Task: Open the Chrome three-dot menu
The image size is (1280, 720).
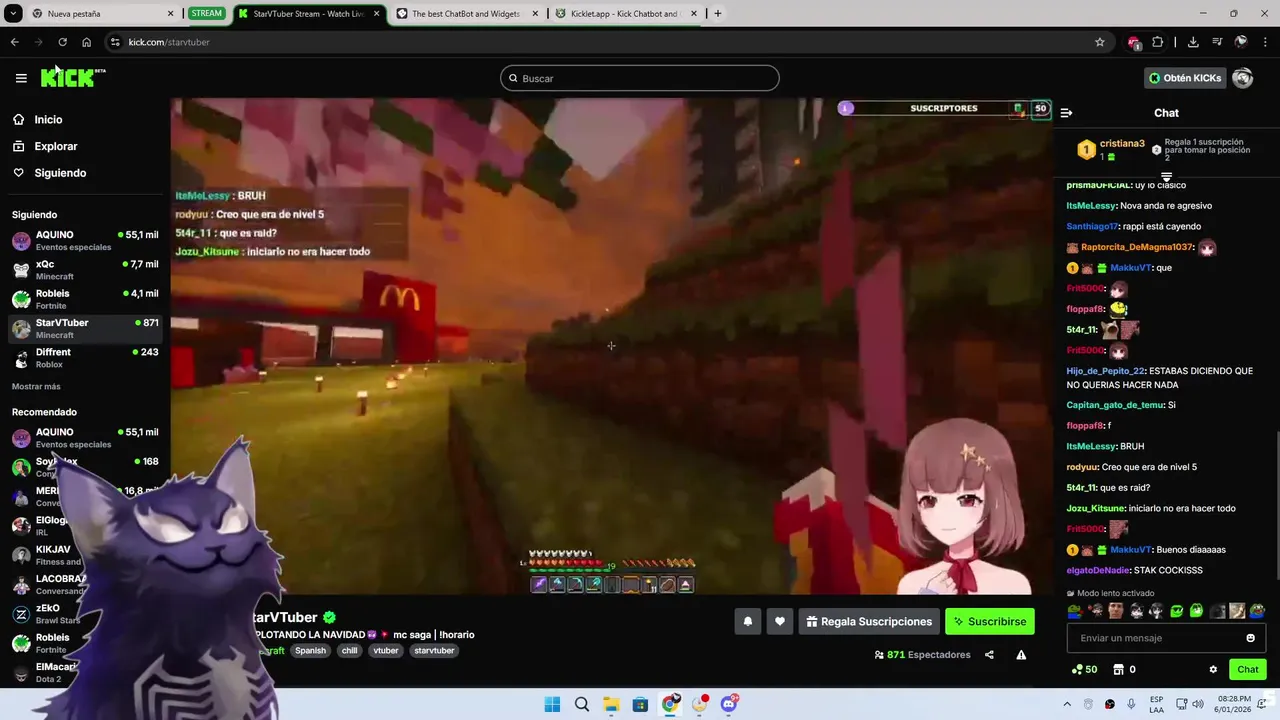Action: coord(1265,42)
